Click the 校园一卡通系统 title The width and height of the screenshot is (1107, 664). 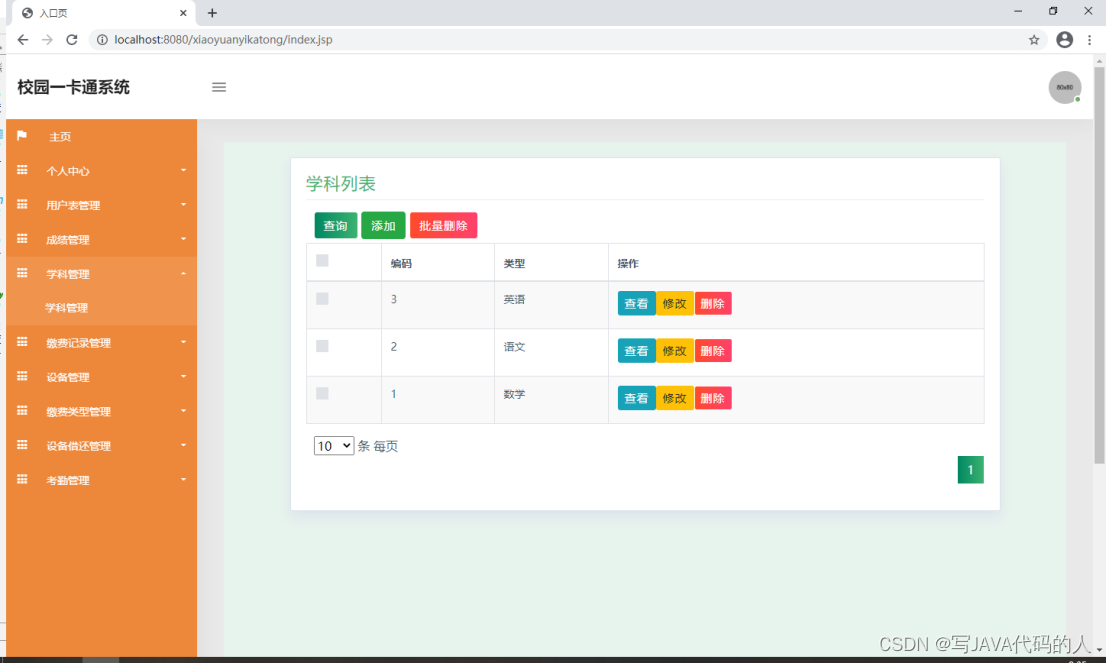(73, 87)
